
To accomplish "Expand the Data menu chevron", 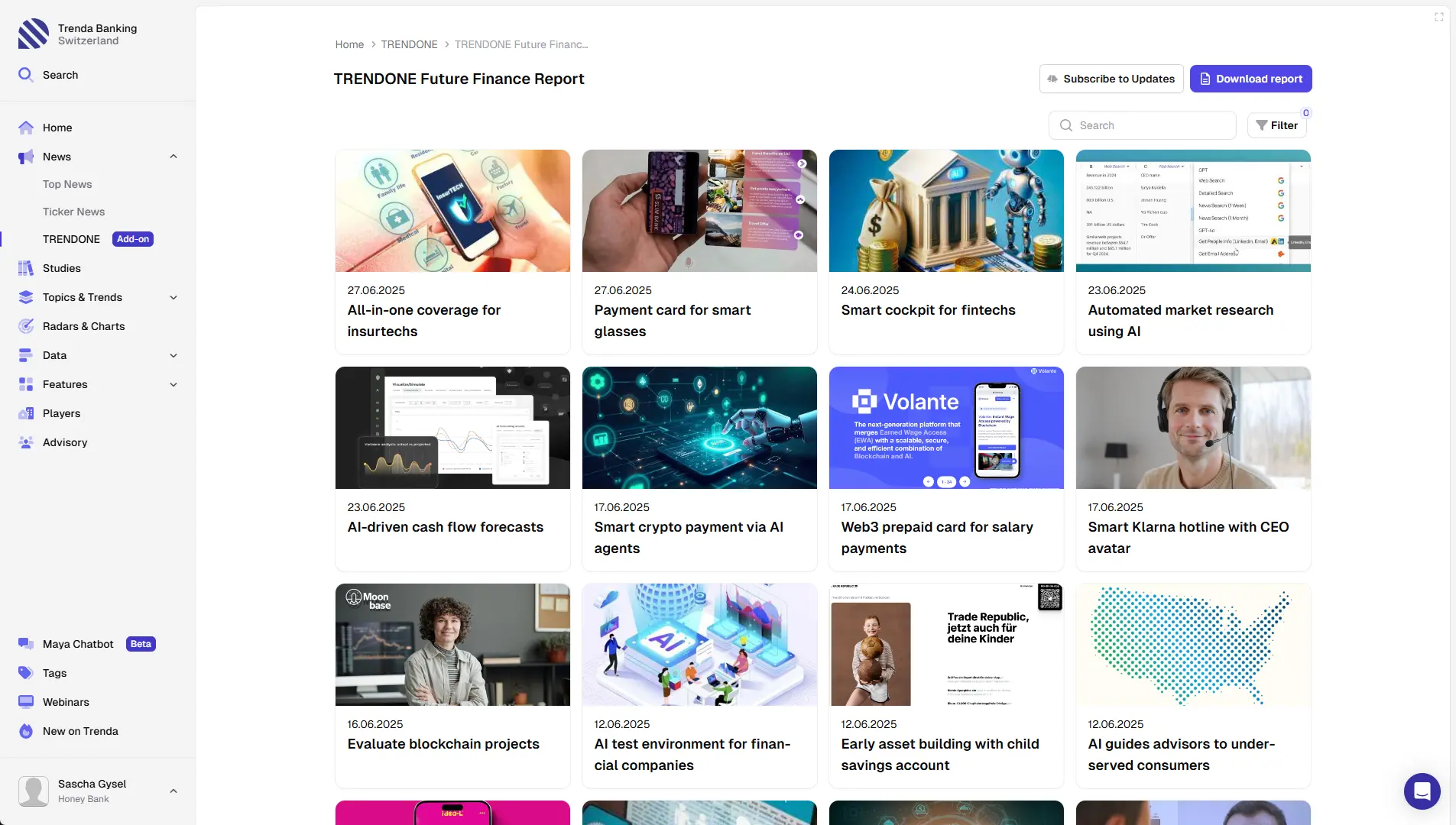I will coord(173,355).
